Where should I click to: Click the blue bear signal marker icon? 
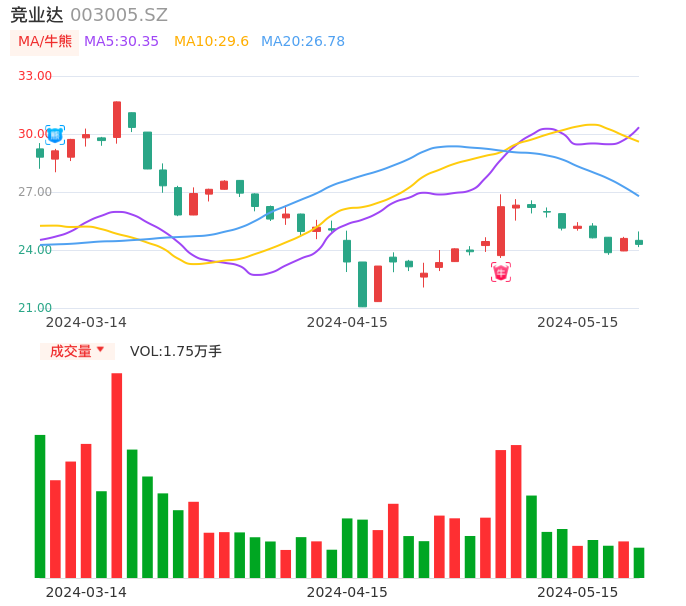(x=55, y=134)
